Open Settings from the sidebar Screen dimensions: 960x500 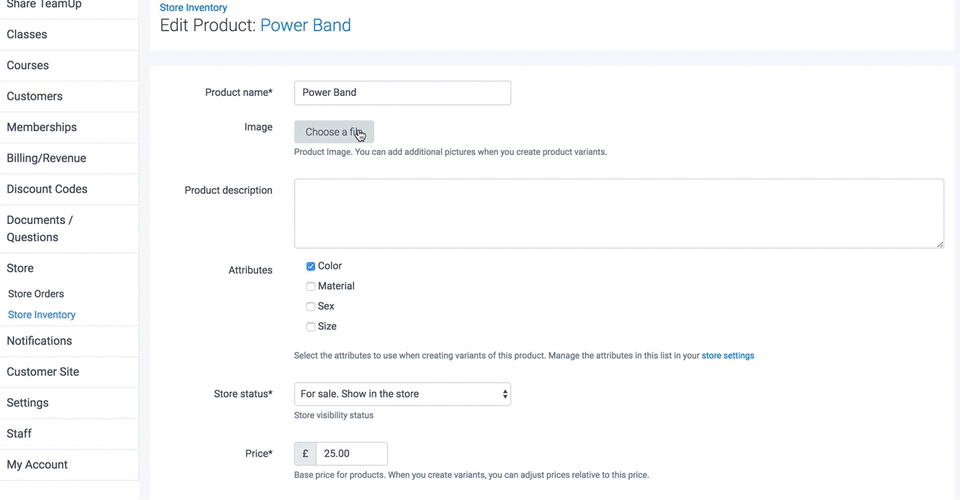click(x=28, y=403)
